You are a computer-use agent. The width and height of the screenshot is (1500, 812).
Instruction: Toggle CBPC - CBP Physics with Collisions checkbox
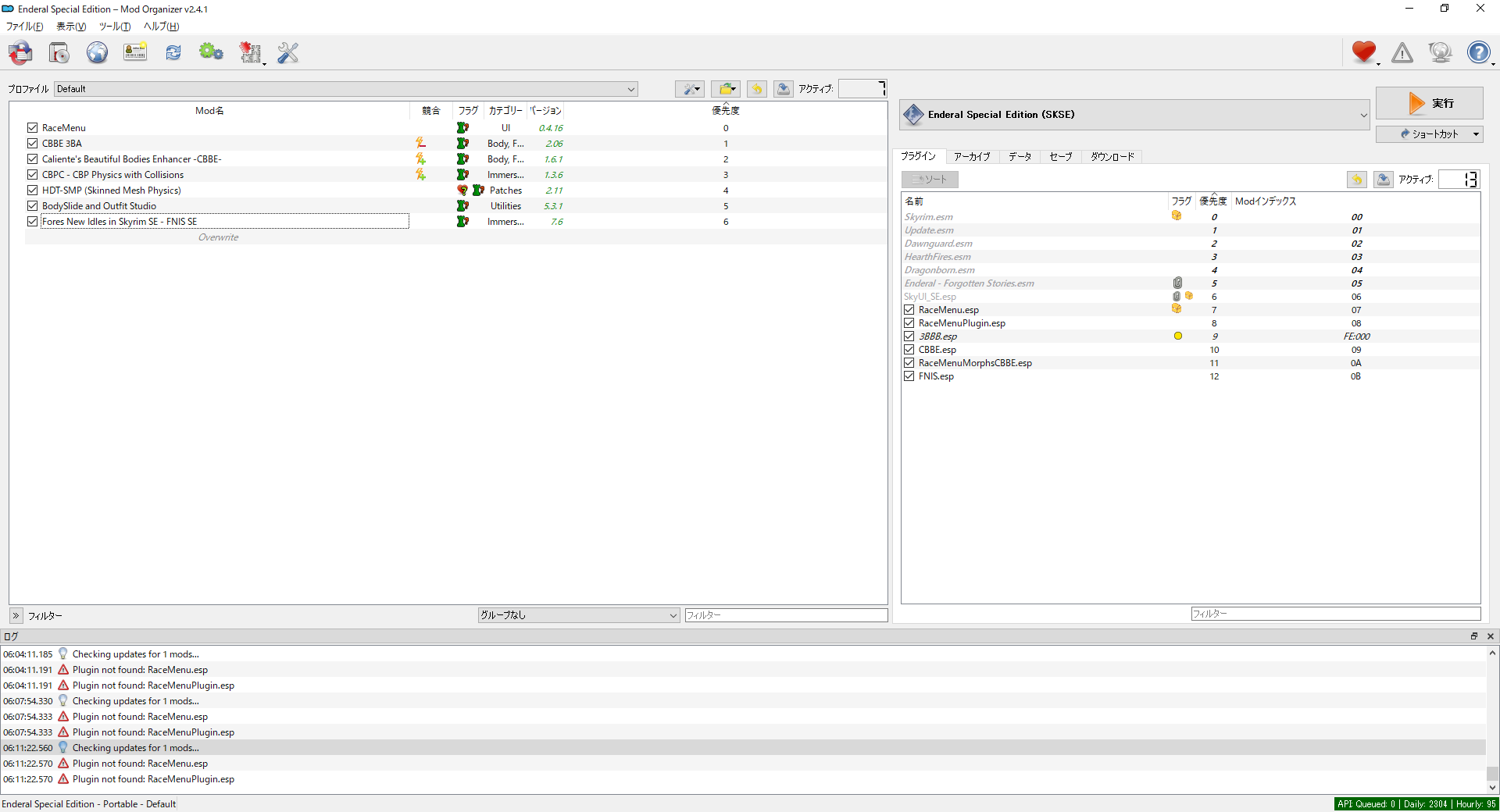click(32, 174)
